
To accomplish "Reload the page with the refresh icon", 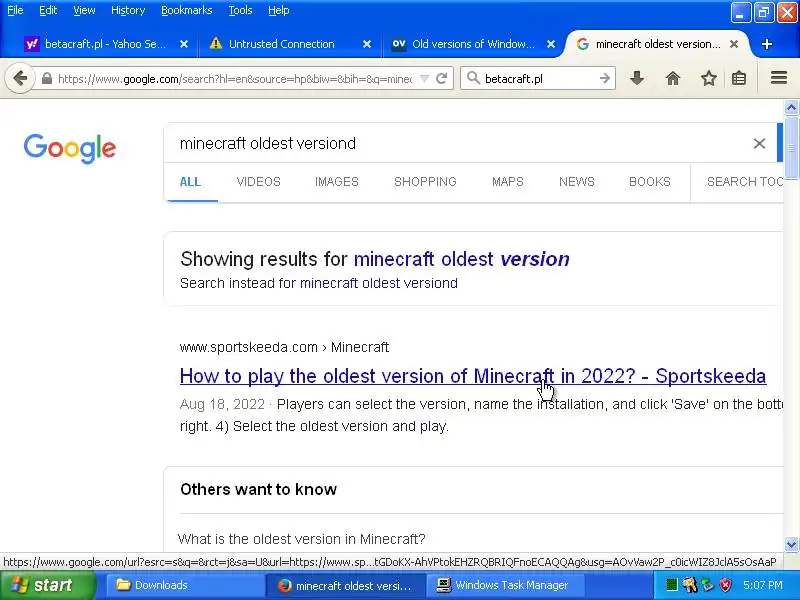I will [442, 78].
